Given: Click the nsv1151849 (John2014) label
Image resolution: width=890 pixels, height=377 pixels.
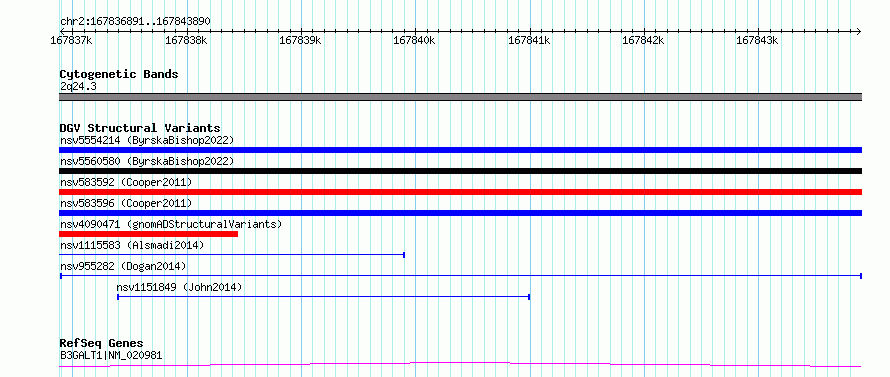Looking at the screenshot, I should pos(179,287).
